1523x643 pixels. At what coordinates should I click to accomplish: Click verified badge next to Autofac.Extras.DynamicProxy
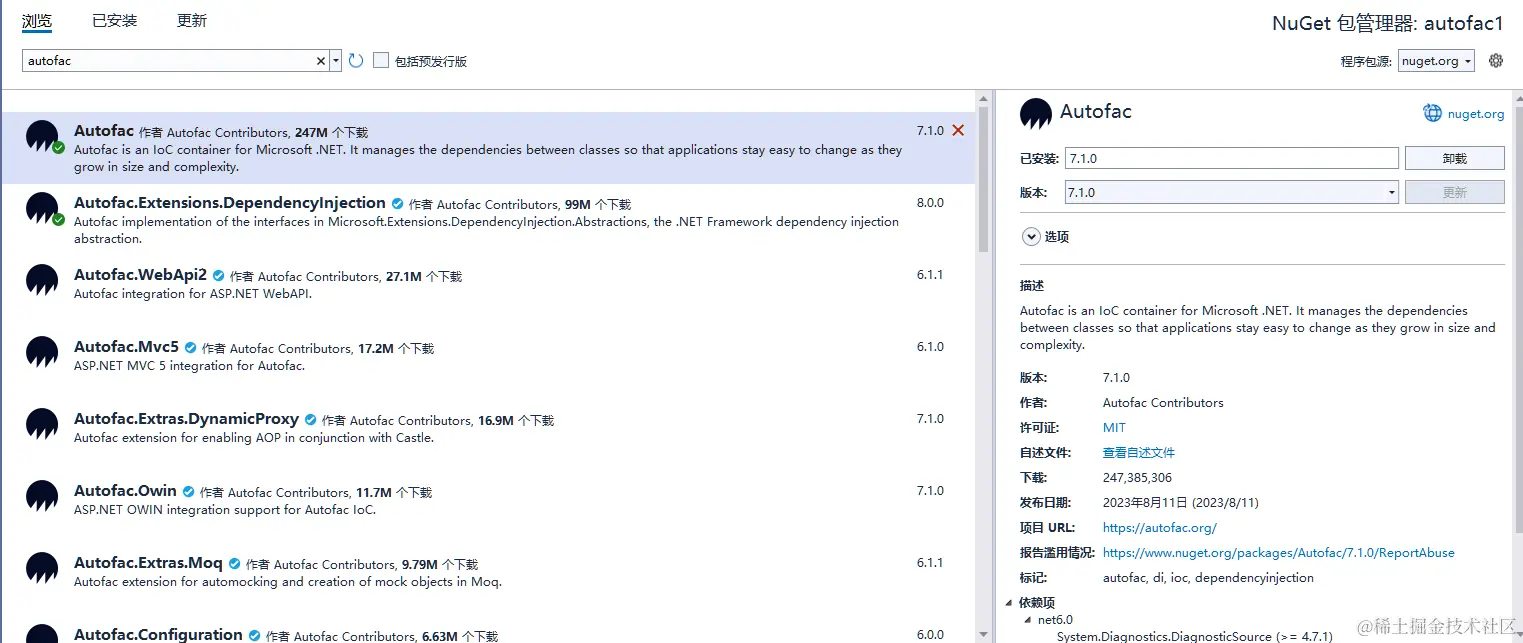311,420
